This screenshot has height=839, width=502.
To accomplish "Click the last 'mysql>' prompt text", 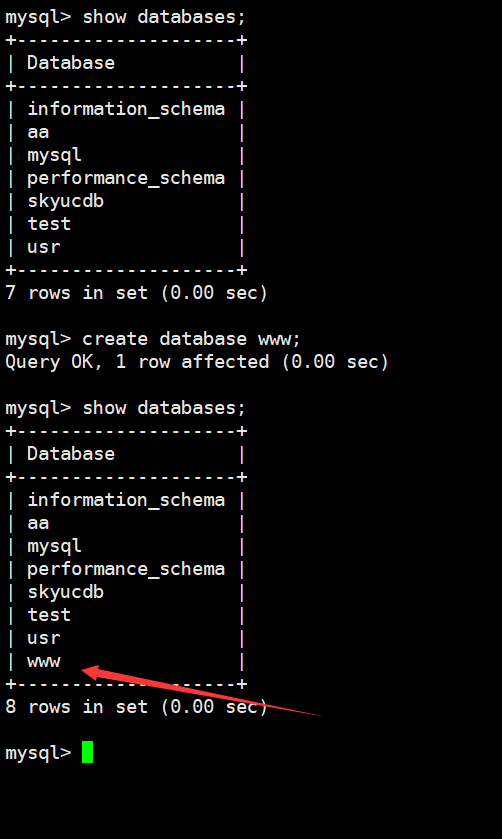I will [x=38, y=753].
